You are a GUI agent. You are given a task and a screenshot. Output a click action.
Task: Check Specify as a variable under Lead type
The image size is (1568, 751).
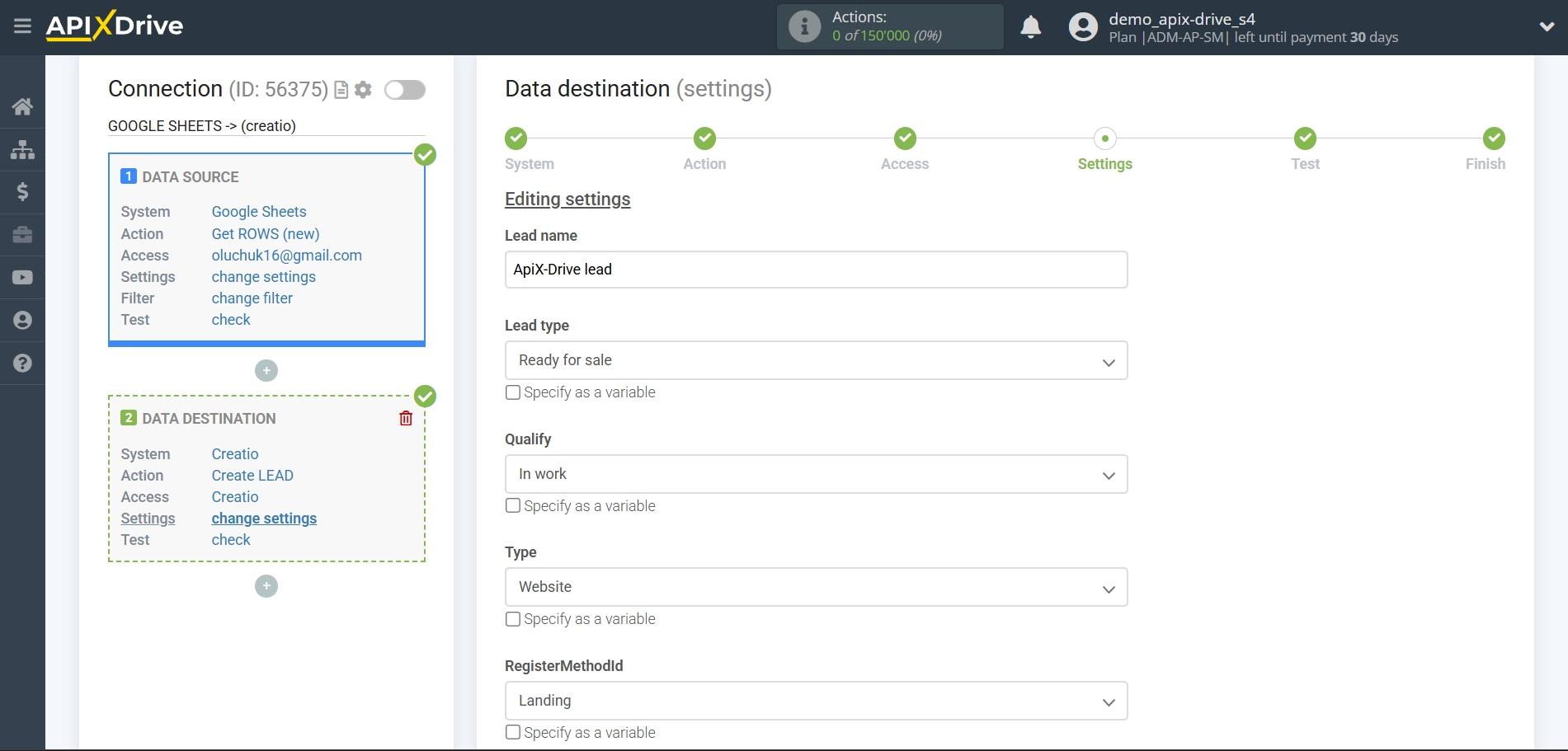point(512,392)
